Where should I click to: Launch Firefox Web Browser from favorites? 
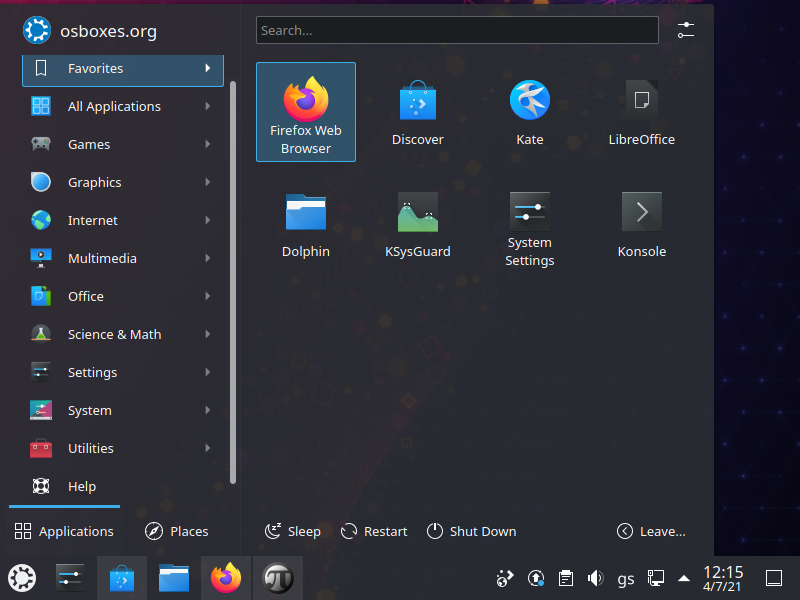[x=306, y=111]
